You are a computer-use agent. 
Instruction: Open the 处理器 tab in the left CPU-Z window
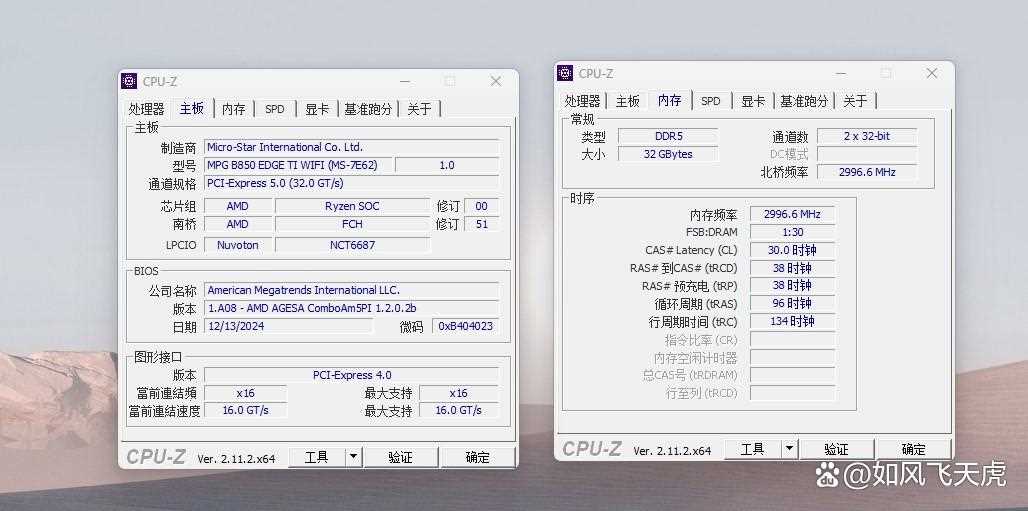pyautogui.click(x=146, y=109)
